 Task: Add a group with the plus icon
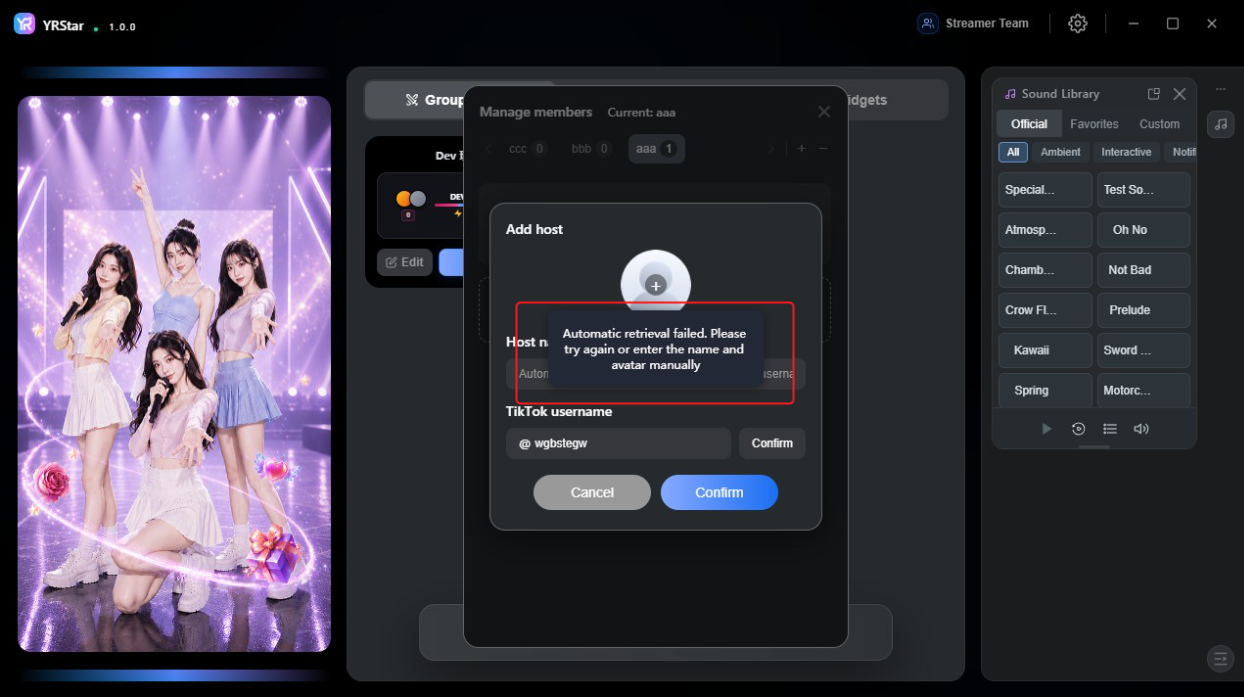point(801,149)
